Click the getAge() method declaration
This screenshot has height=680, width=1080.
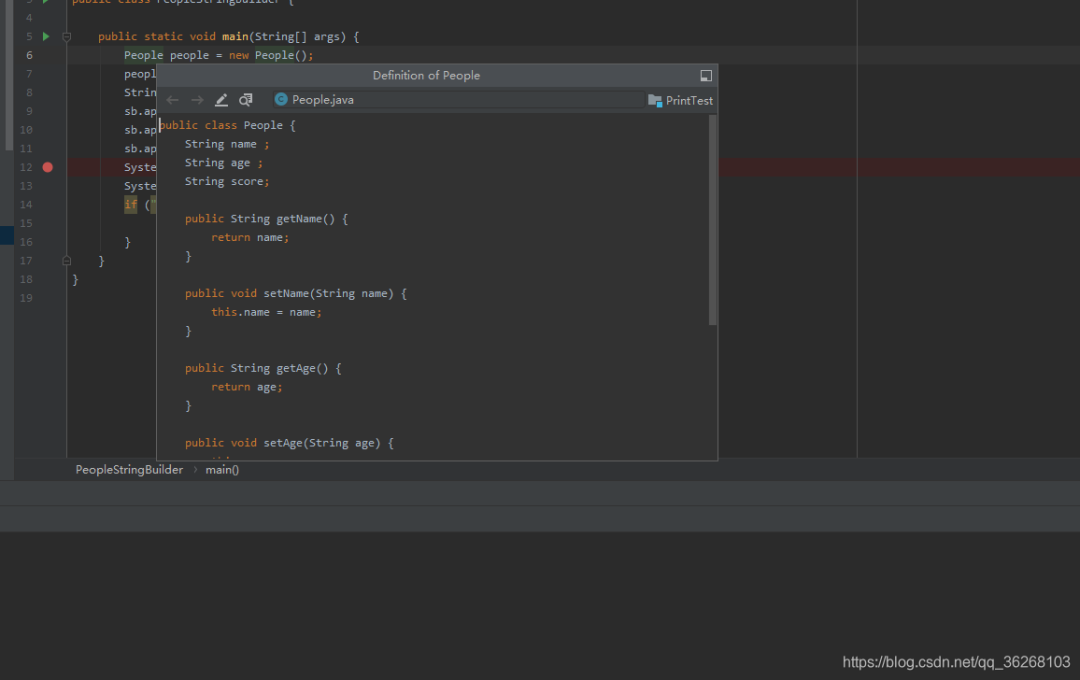pyautogui.click(x=263, y=368)
